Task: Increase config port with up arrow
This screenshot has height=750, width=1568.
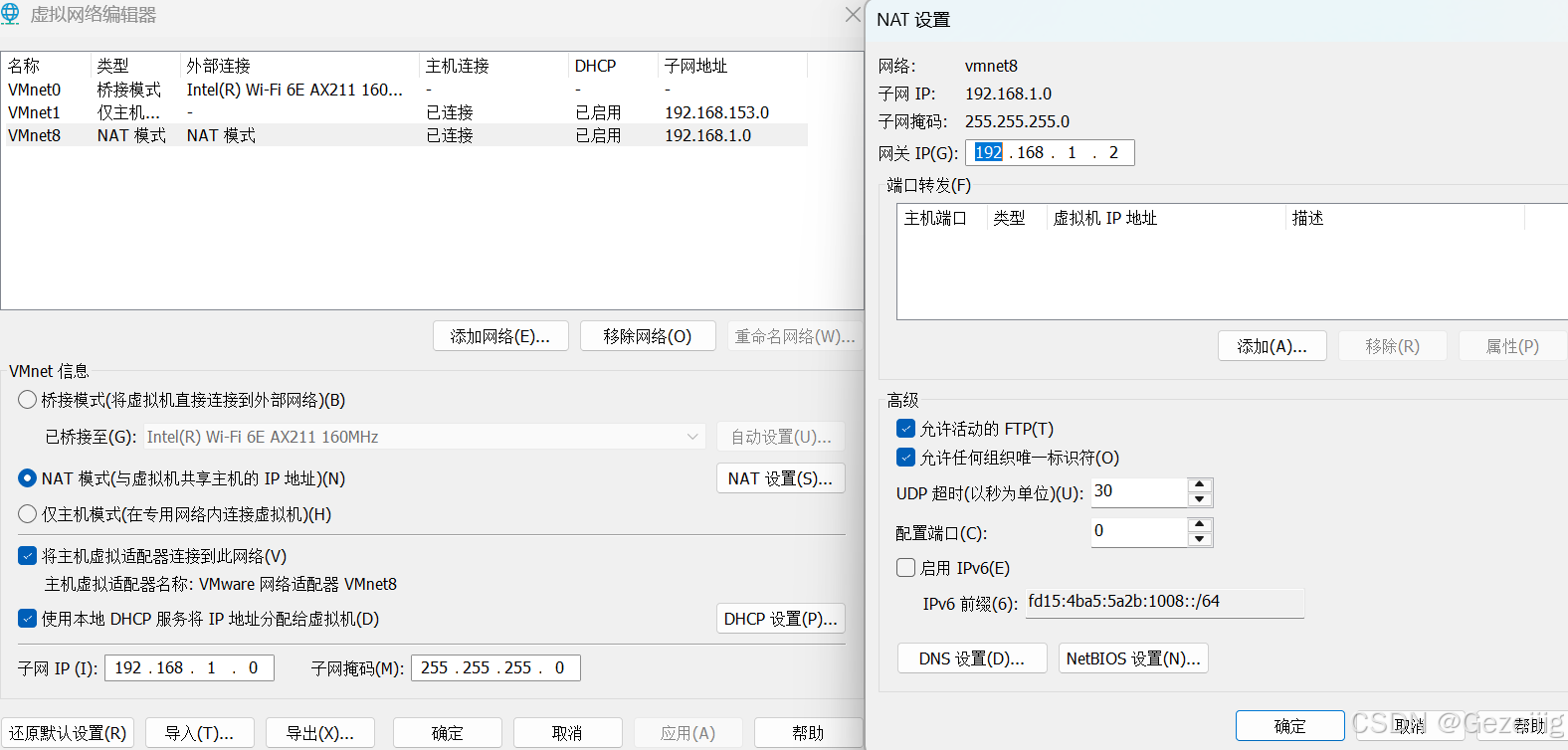Action: click(1200, 525)
